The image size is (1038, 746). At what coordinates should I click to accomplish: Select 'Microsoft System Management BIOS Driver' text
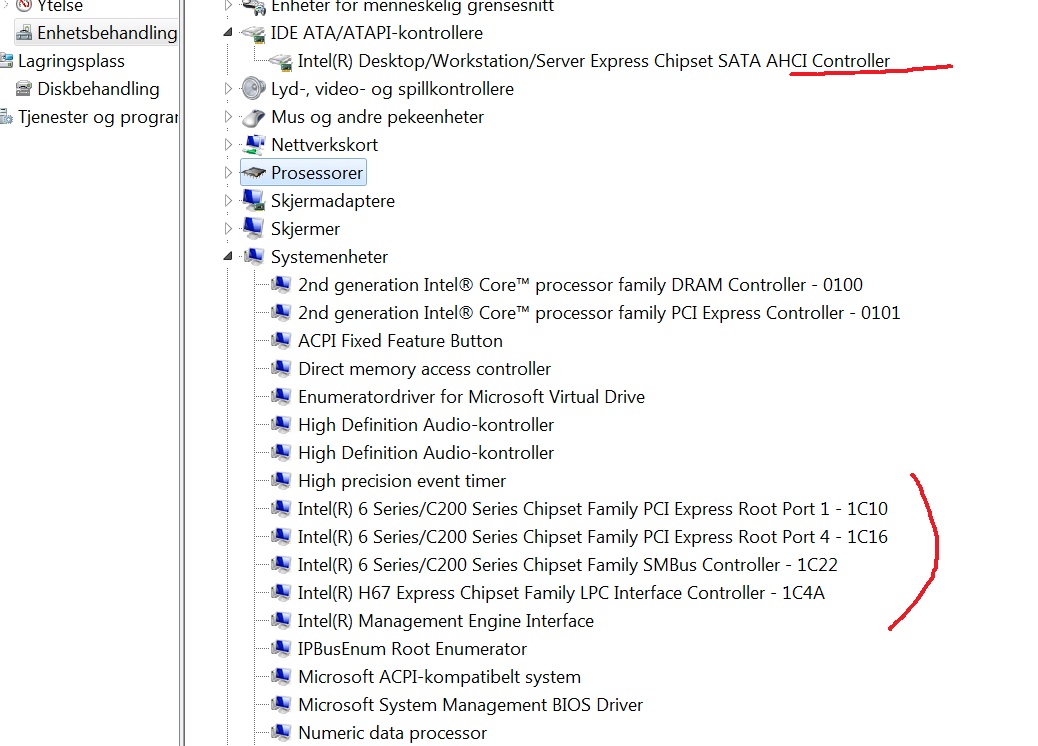coord(471,705)
